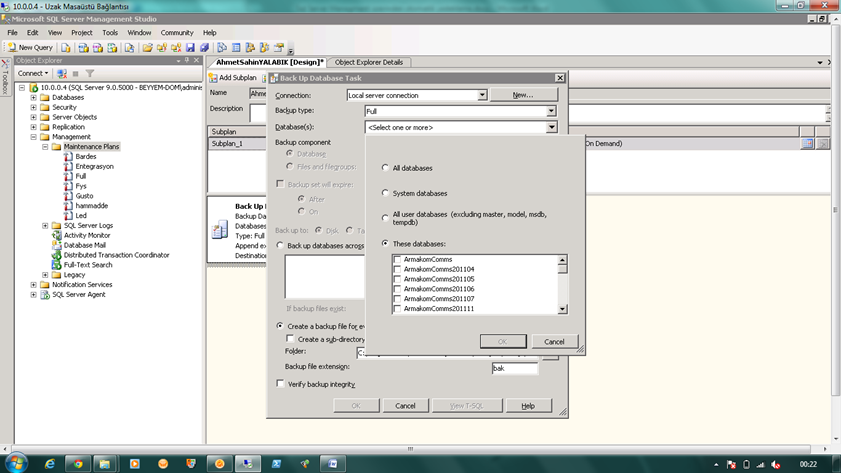Enable Verify backup integrity checkbox
The image size is (841, 473).
click(280, 383)
